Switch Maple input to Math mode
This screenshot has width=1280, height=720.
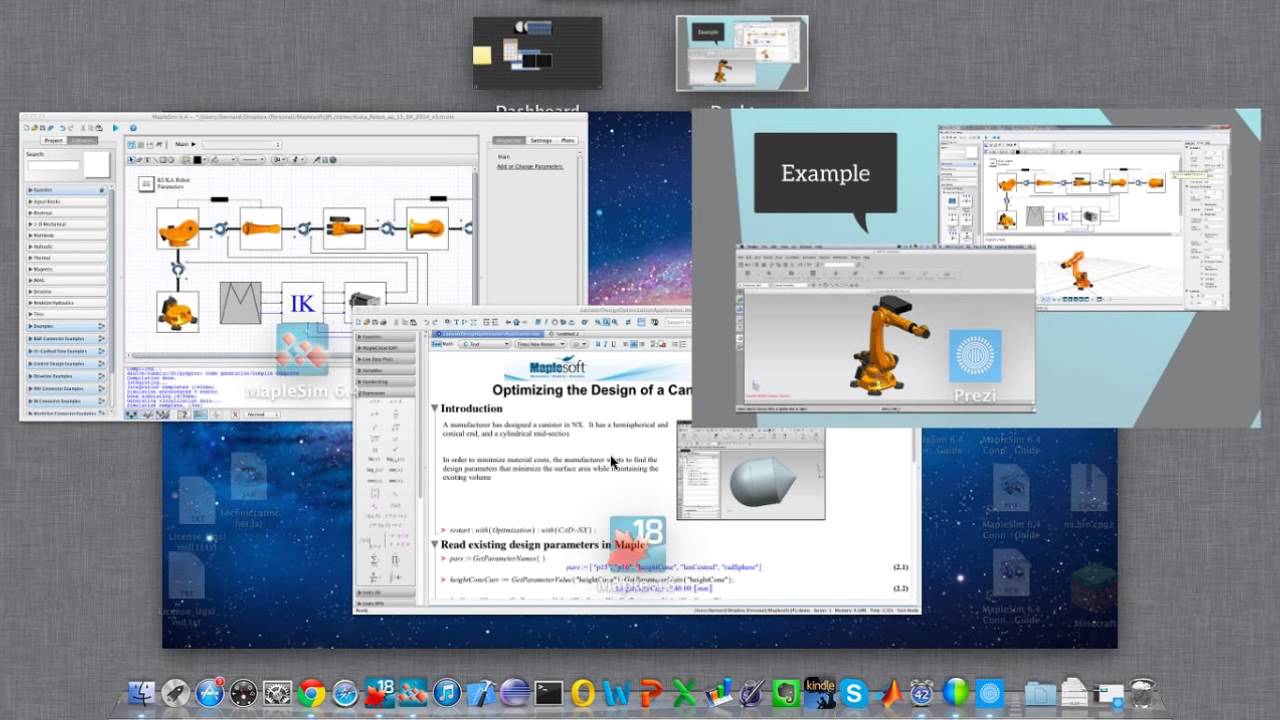click(448, 344)
